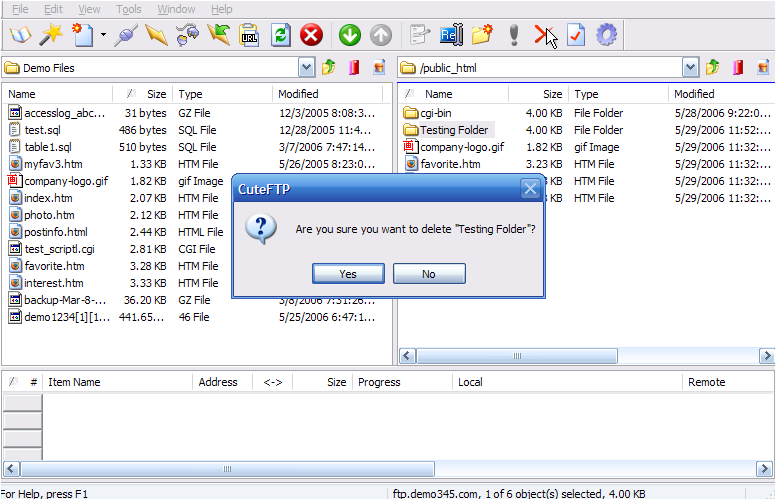The image size is (776, 500).
Task: Open Global Options gear icon
Action: [x=607, y=35]
